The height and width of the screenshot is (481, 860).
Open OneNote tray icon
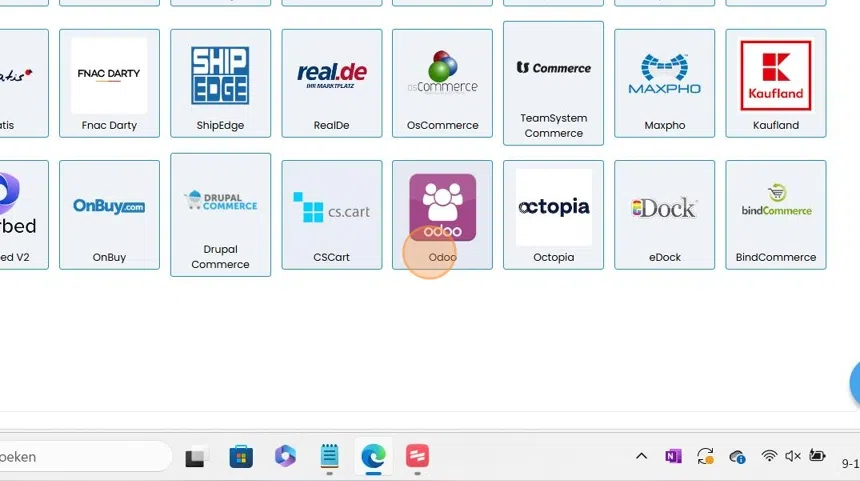tap(673, 456)
